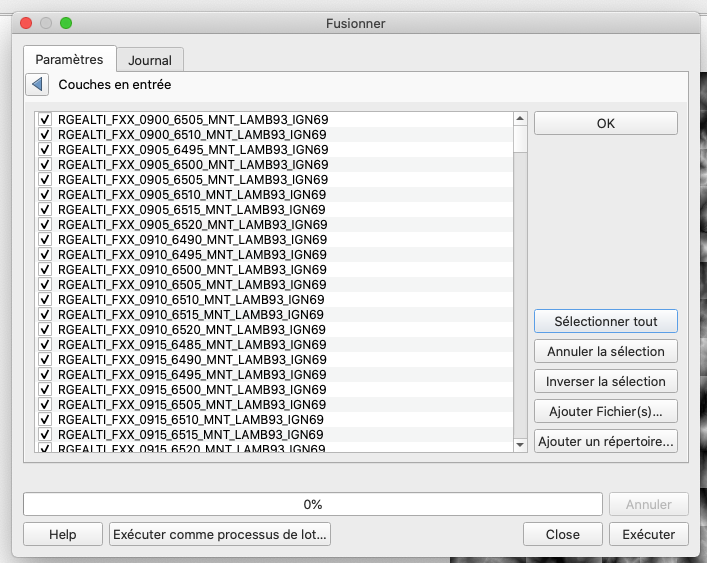Image resolution: width=707 pixels, height=563 pixels.
Task: Click Ajouter un répertoire... button
Action: coord(605,441)
